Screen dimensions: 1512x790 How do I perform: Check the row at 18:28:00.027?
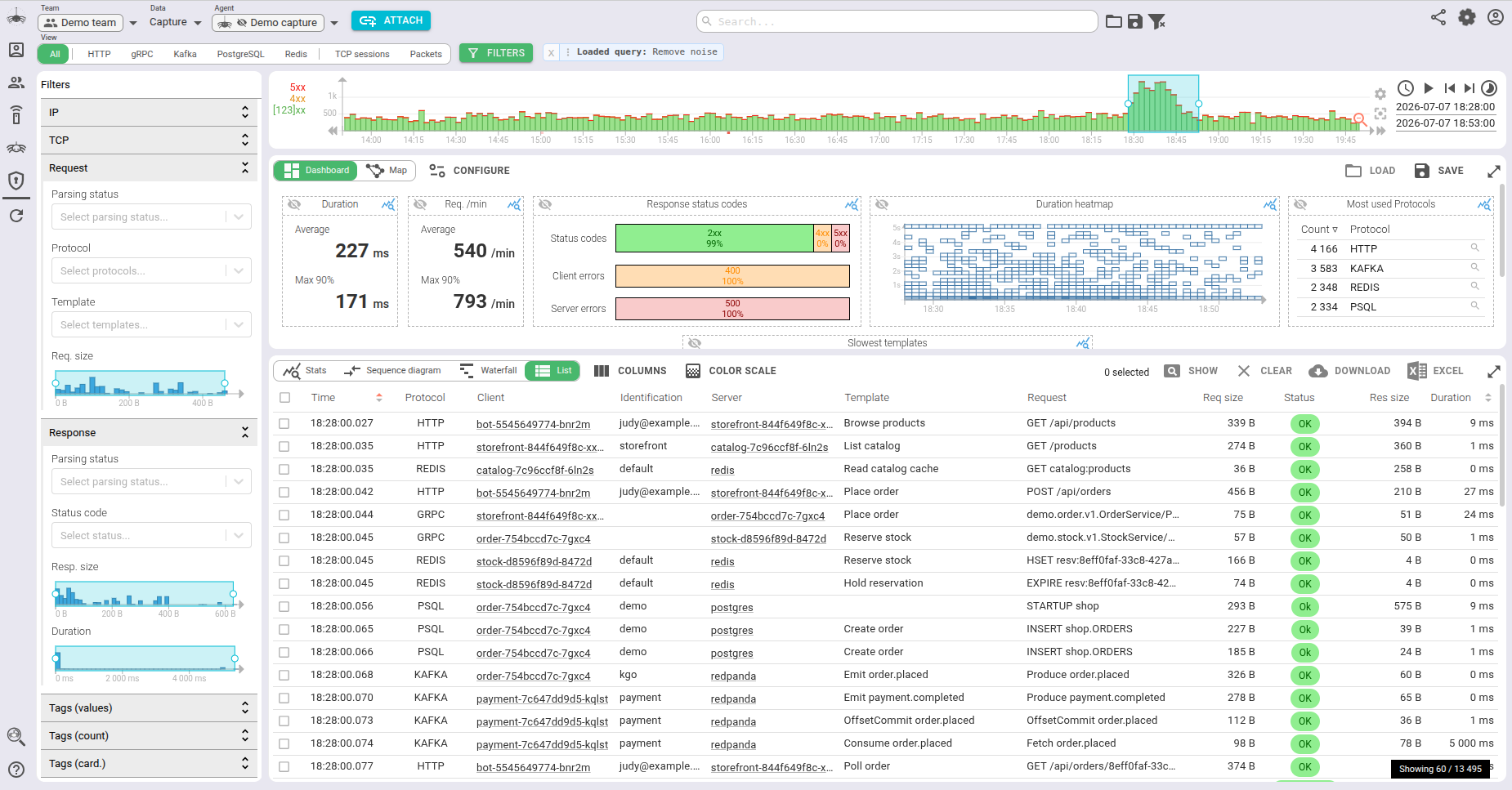[284, 424]
